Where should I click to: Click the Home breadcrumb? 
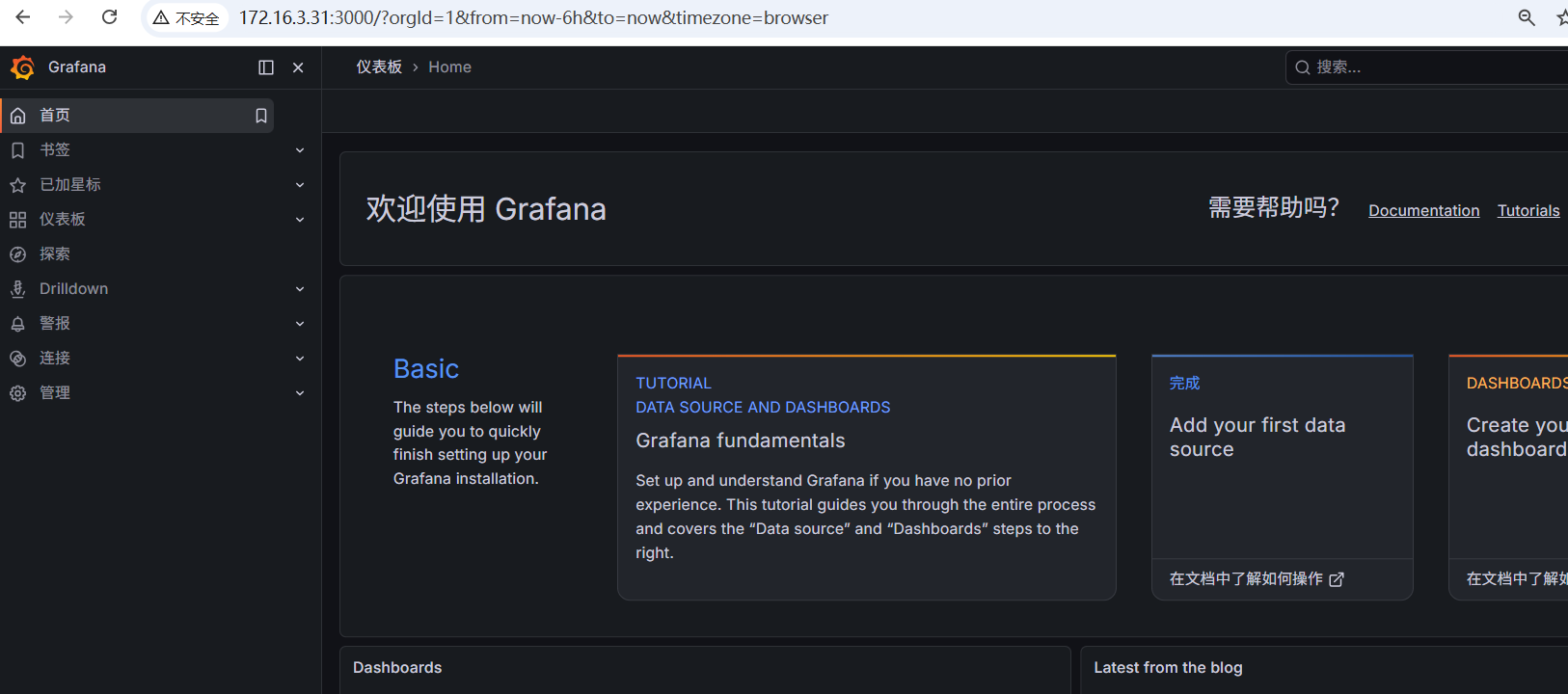(450, 67)
